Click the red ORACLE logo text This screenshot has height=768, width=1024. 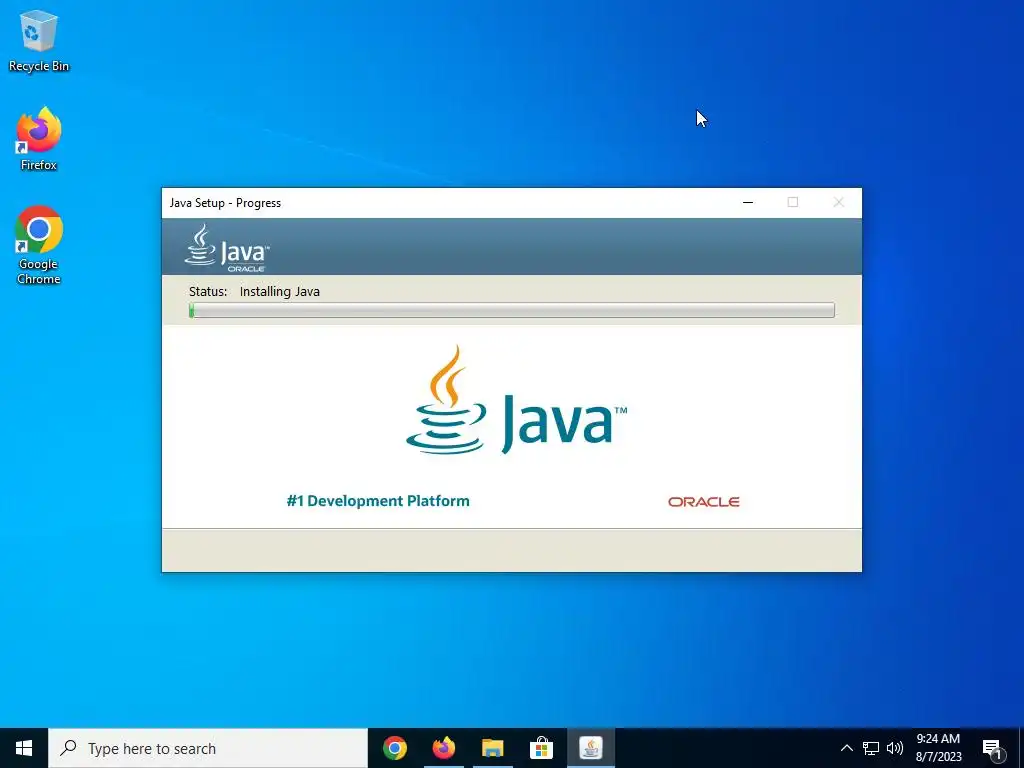tap(703, 502)
